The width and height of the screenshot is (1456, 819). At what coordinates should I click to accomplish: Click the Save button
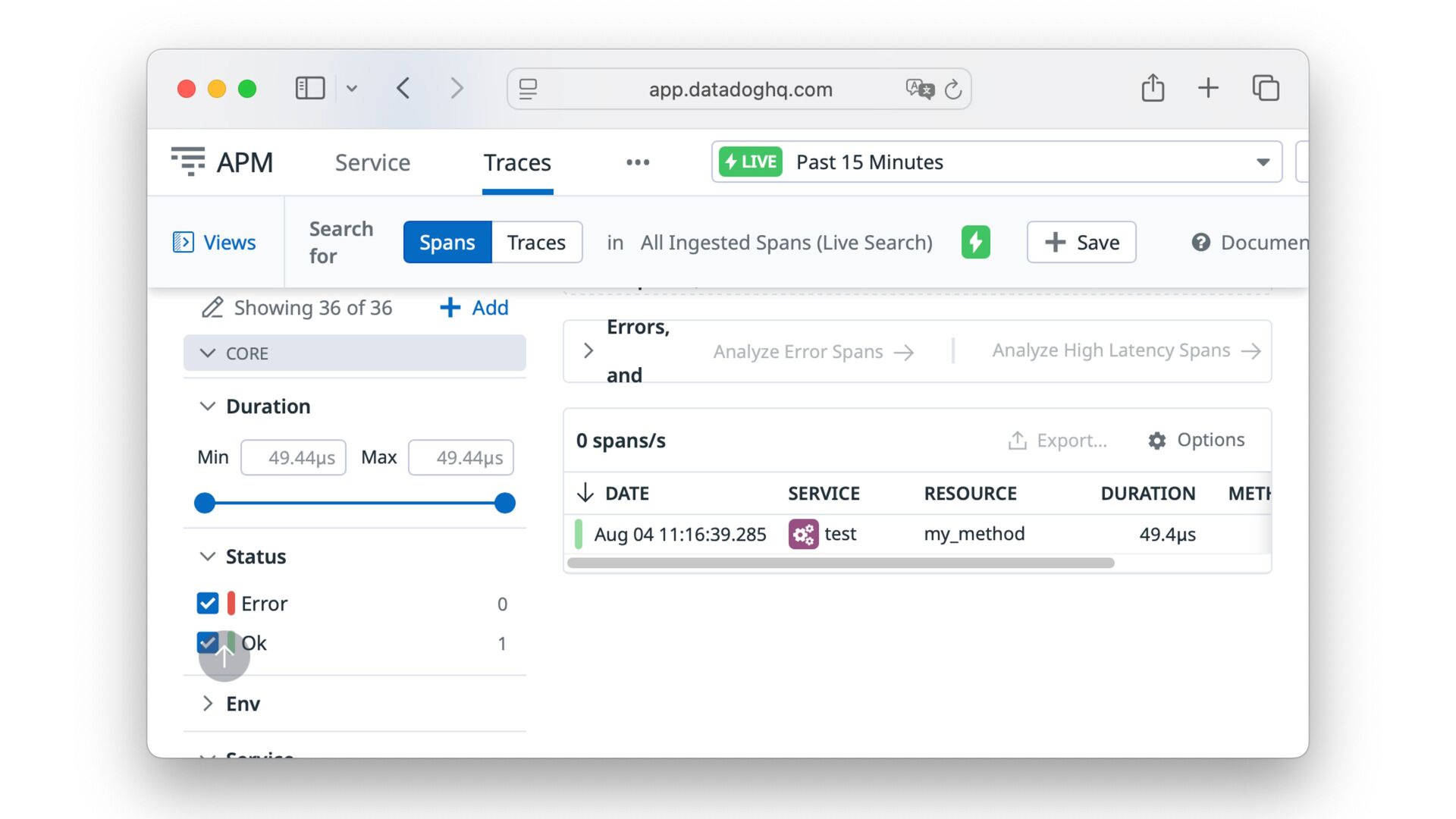(1081, 242)
